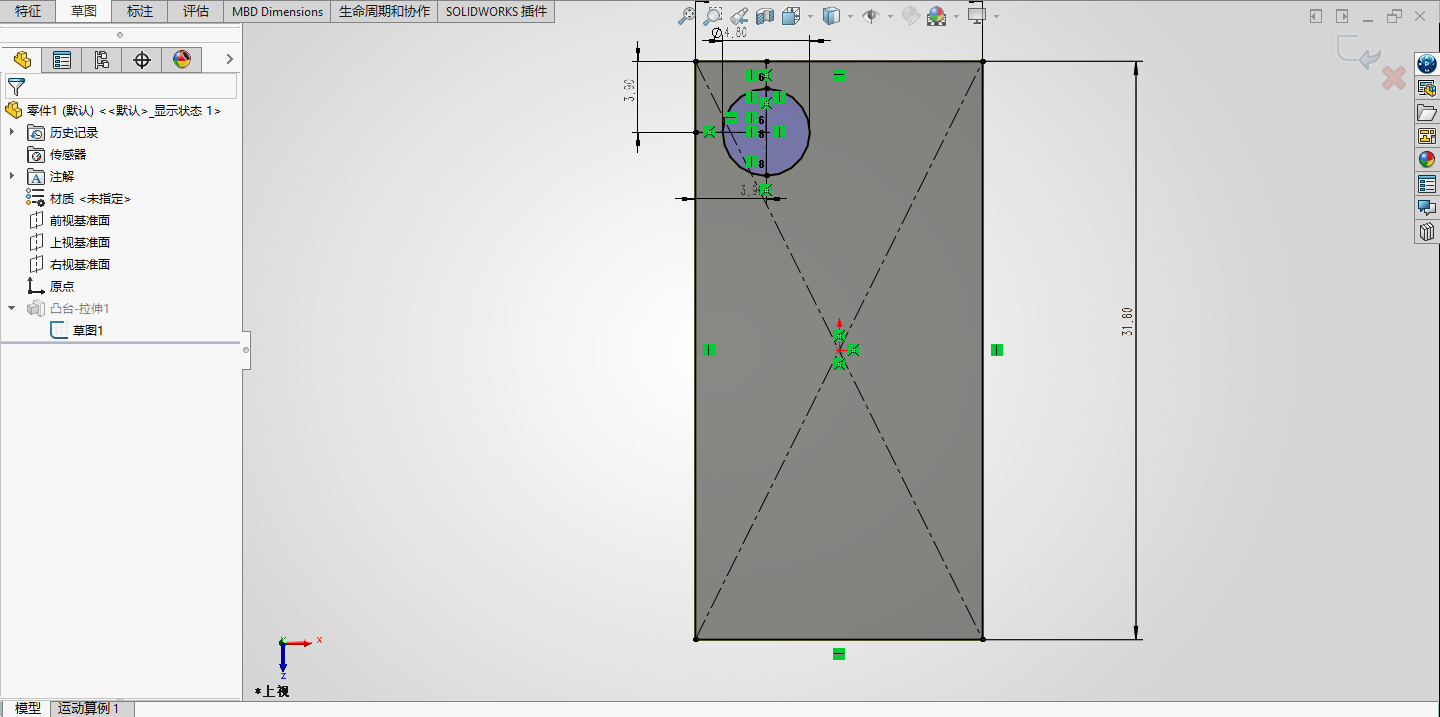Click the feature tree filter field
The width and height of the screenshot is (1440, 717).
(121, 87)
